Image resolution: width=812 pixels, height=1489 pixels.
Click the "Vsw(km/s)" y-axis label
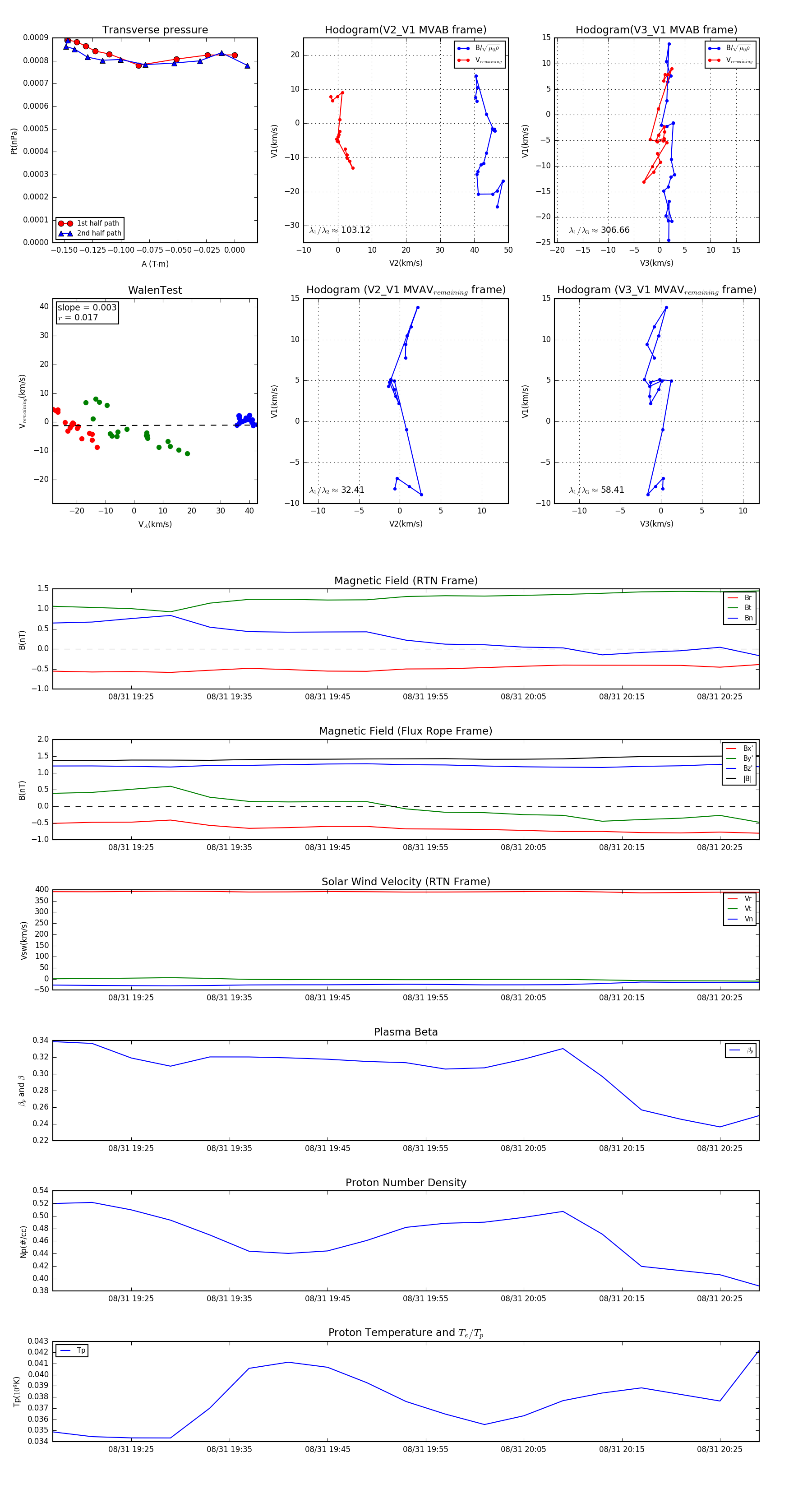(24, 940)
